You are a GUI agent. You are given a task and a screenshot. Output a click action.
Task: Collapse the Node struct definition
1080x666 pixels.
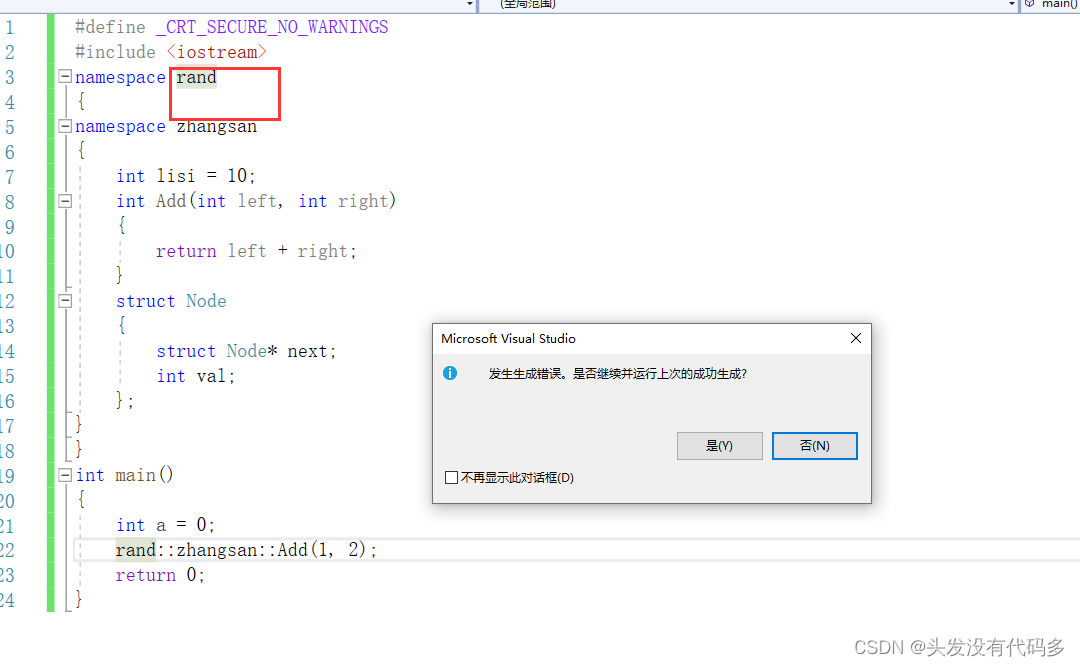pyautogui.click(x=63, y=300)
